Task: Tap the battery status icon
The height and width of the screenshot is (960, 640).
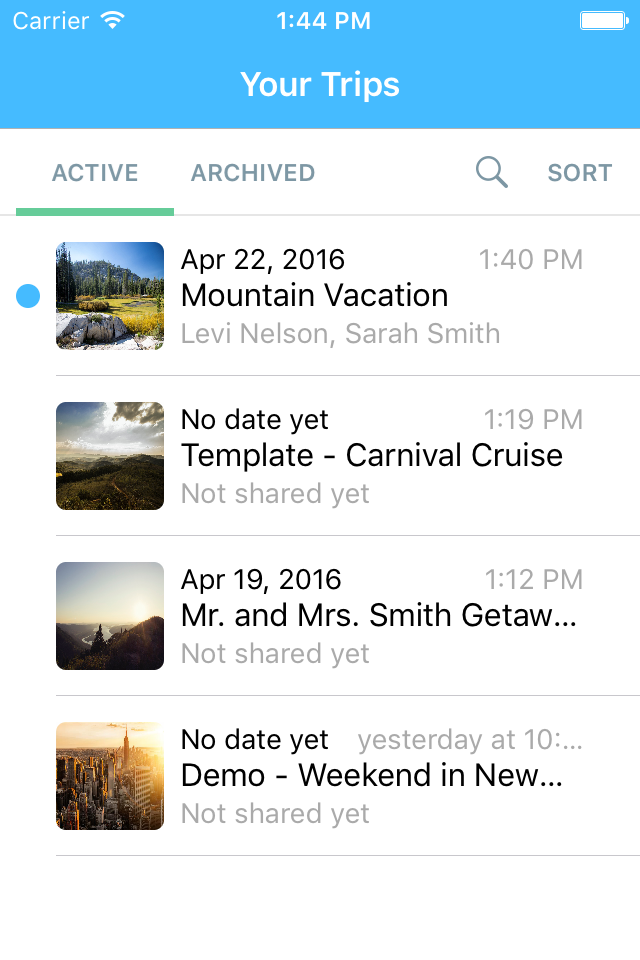Action: pos(604,21)
